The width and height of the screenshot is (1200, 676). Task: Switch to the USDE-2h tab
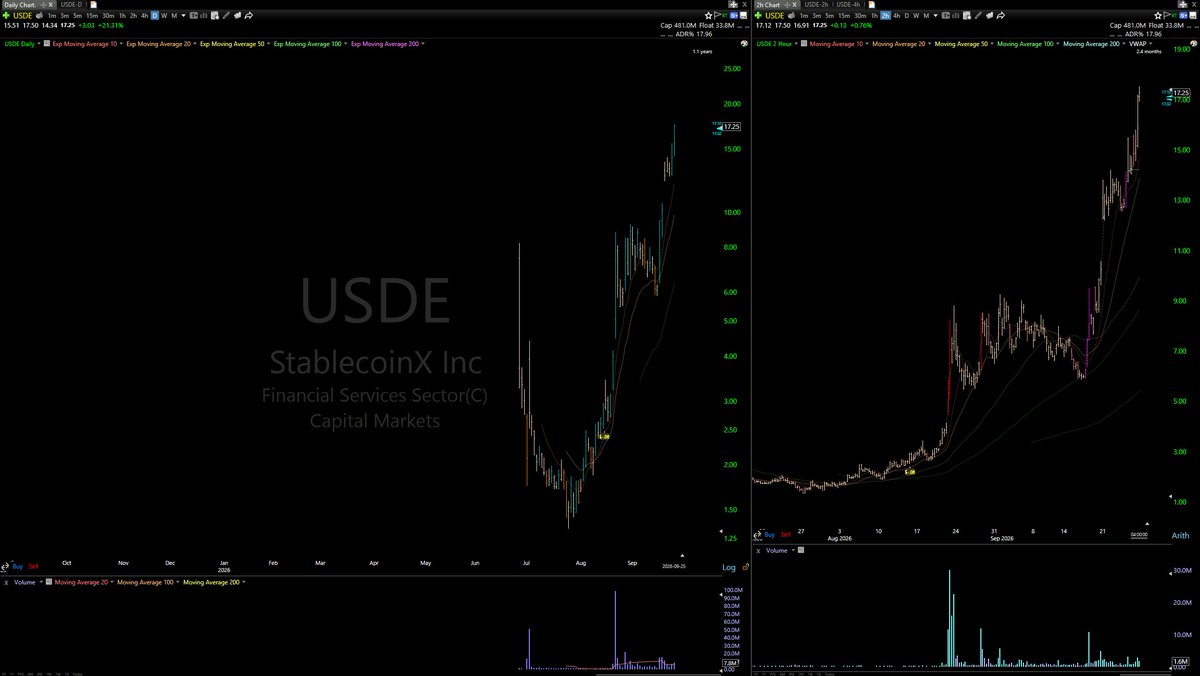point(816,5)
